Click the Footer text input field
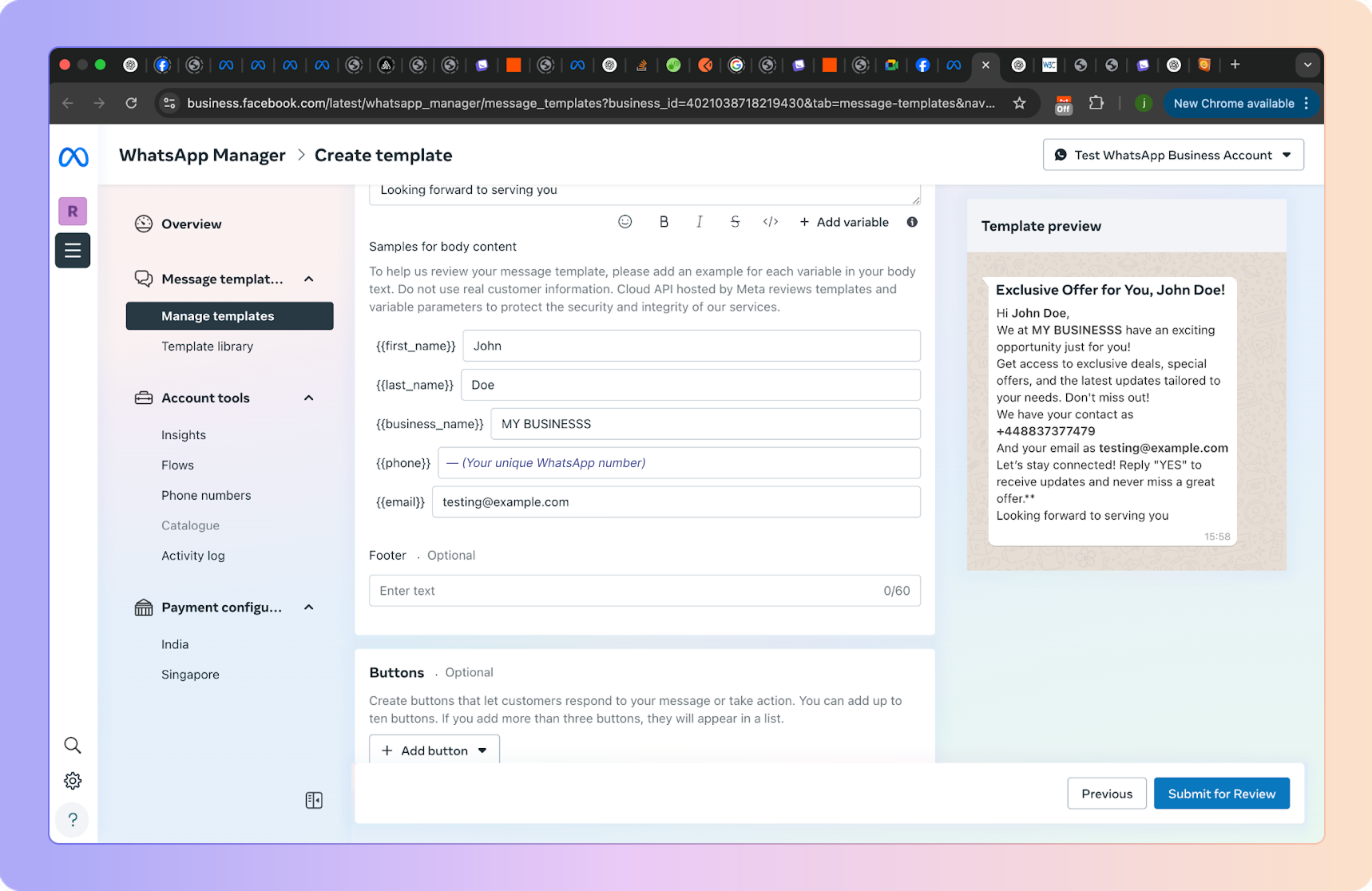Image resolution: width=1372 pixels, height=891 pixels. point(644,591)
